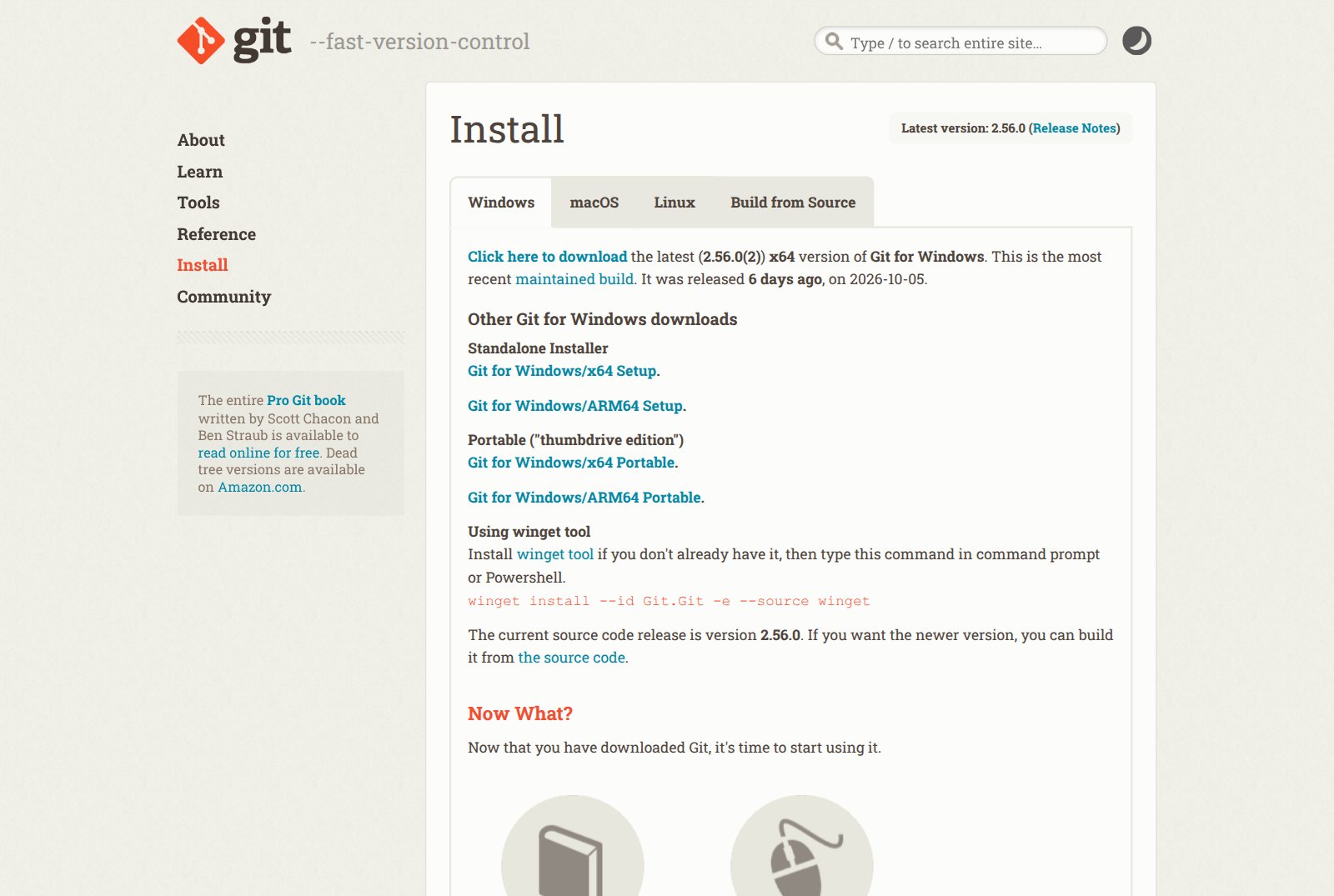The height and width of the screenshot is (896, 1334).
Task: Open the Learn section in sidebar
Action: click(200, 172)
